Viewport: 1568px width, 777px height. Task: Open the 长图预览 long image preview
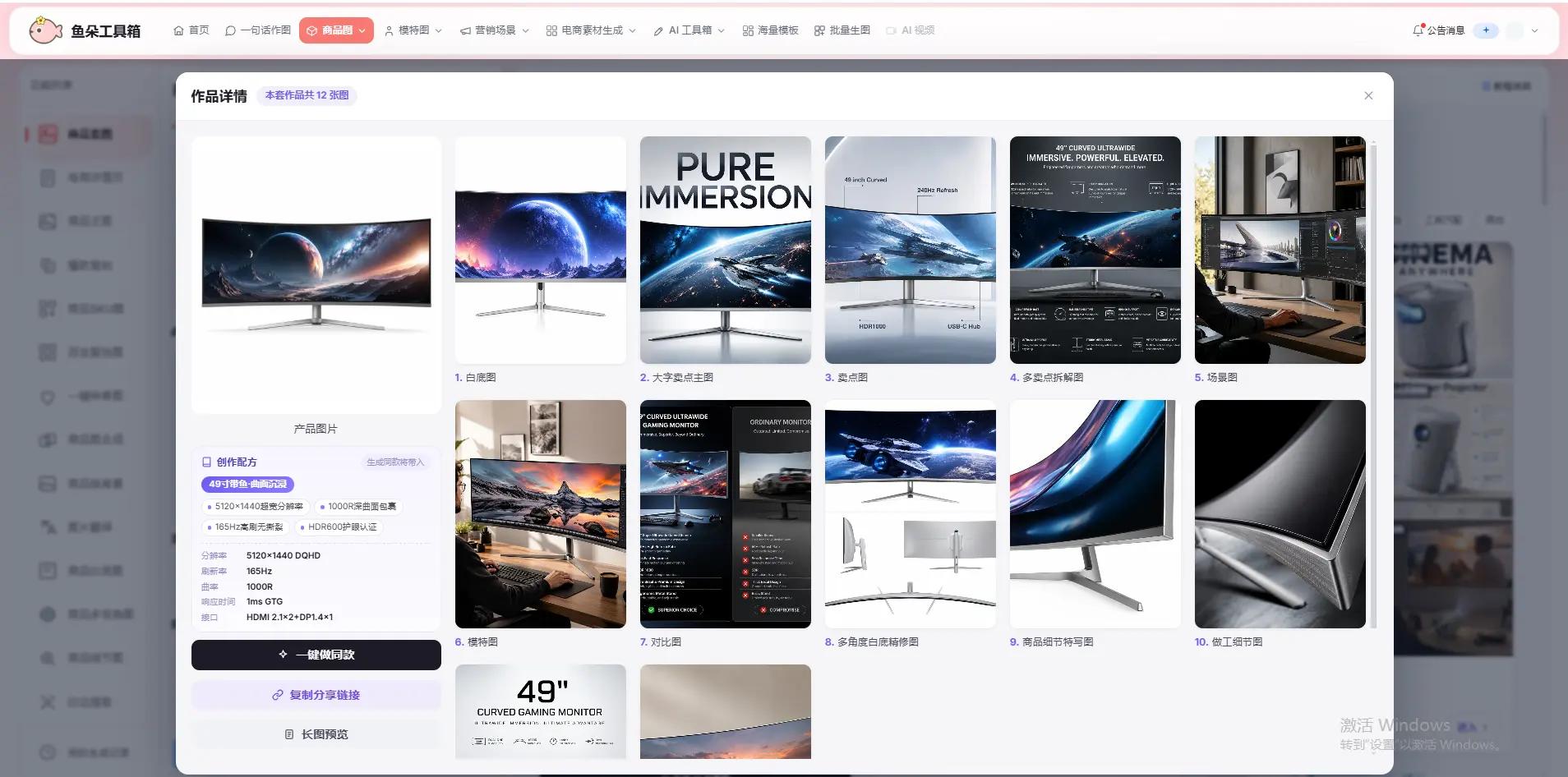[x=316, y=734]
